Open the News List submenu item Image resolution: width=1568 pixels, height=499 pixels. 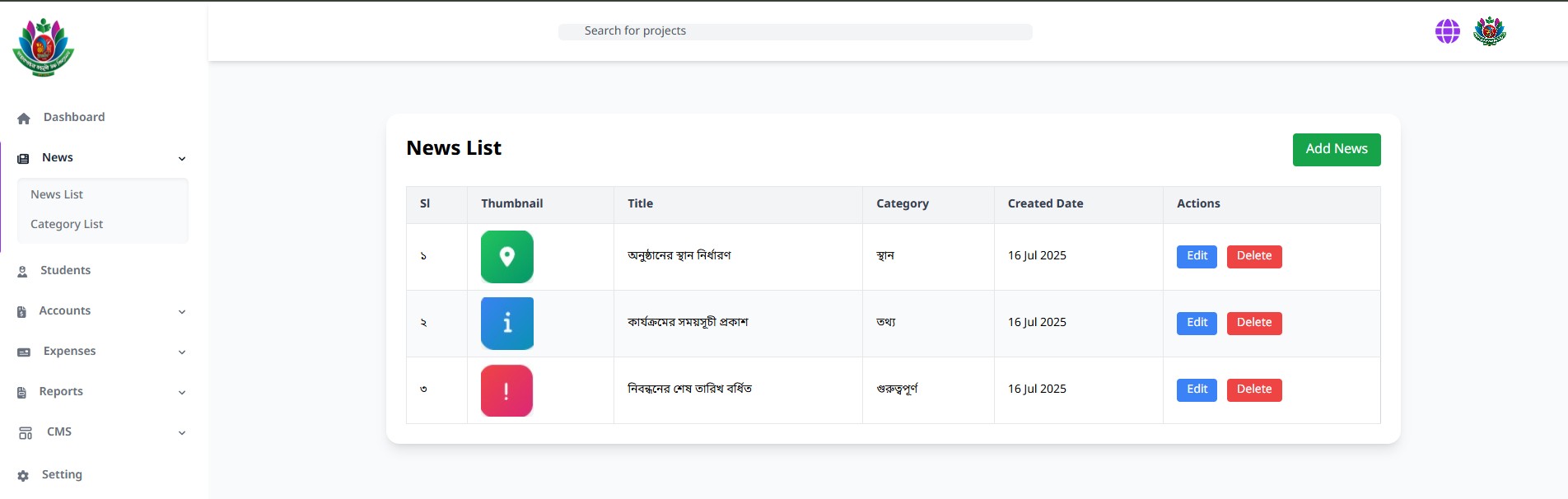57,194
